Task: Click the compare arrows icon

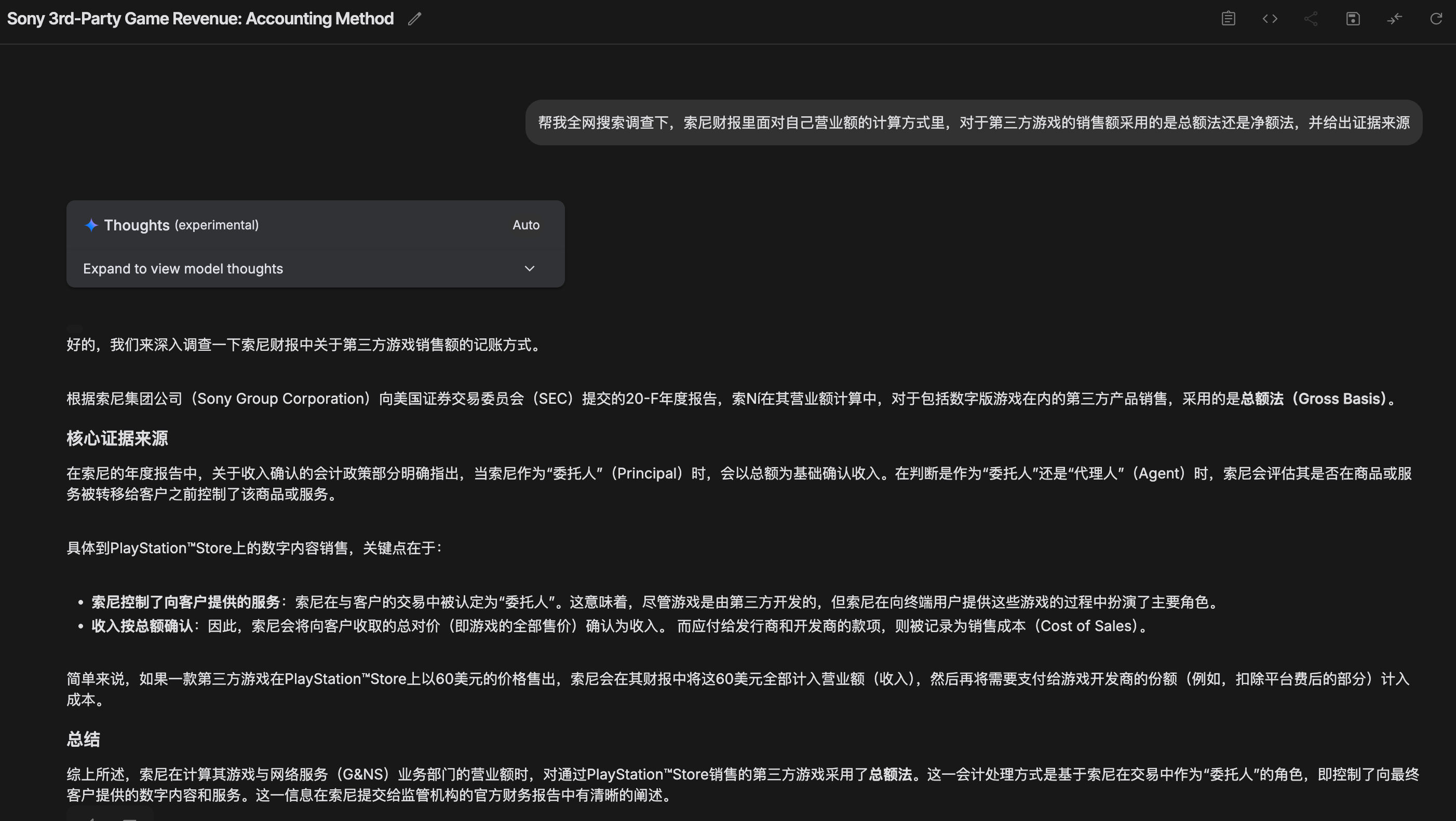Action: pos(1395,19)
